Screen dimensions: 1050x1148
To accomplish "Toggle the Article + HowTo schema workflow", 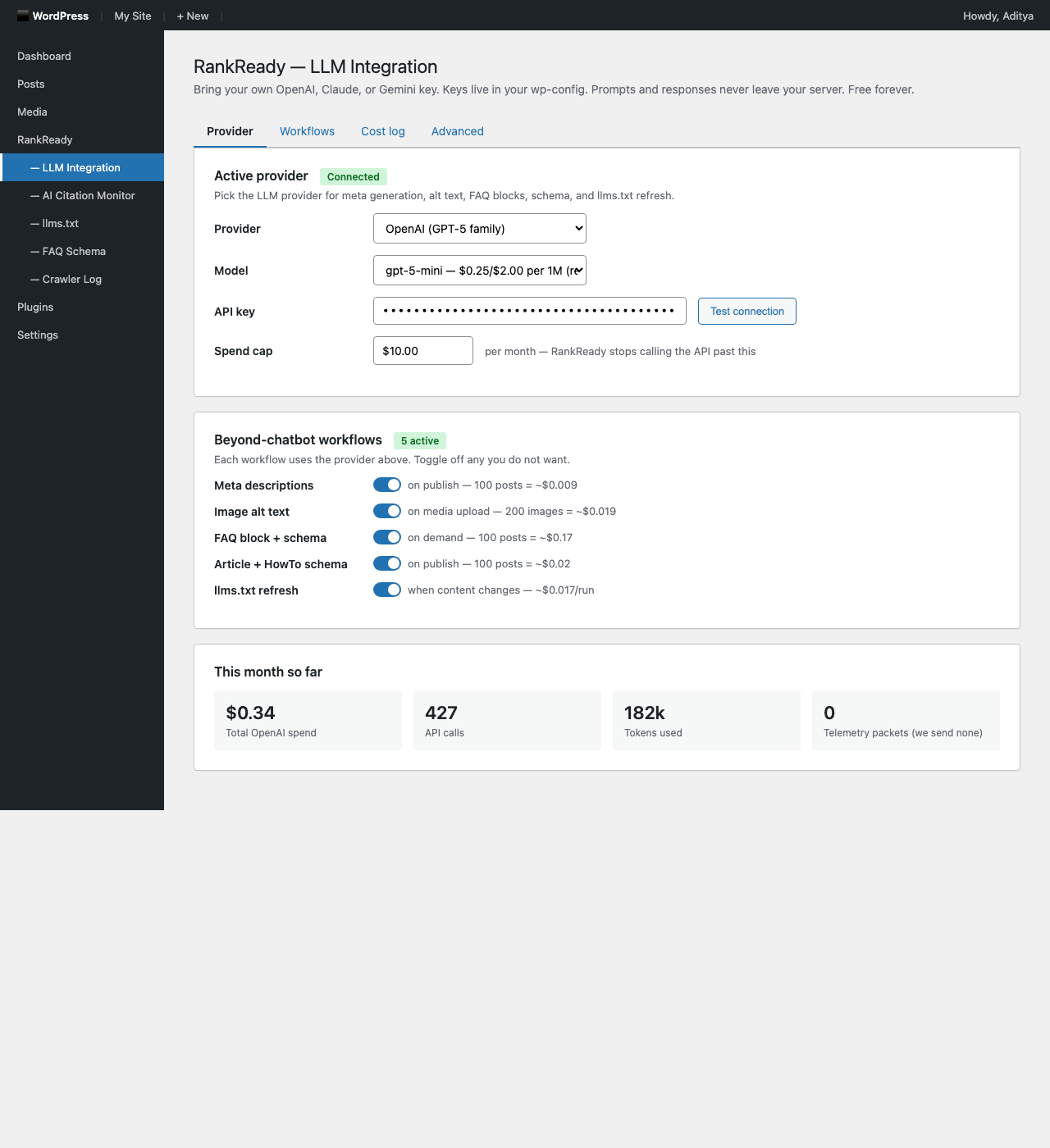I will (387, 563).
